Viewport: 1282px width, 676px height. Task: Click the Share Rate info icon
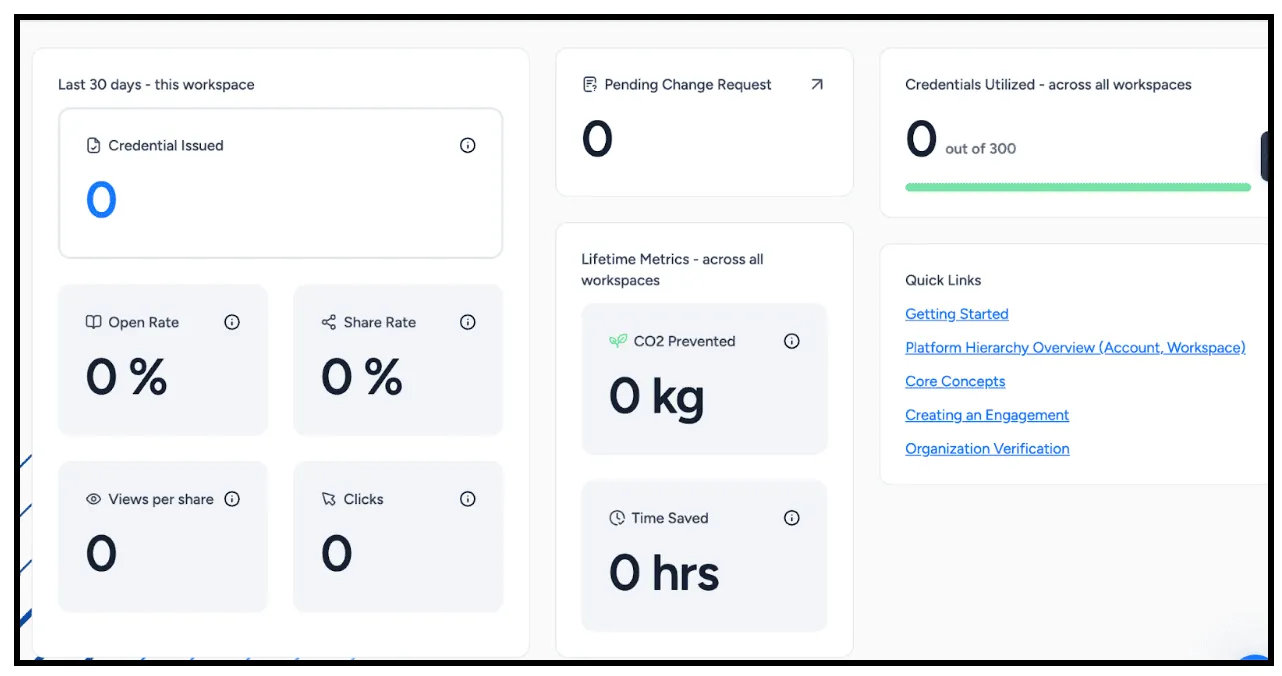(x=467, y=322)
